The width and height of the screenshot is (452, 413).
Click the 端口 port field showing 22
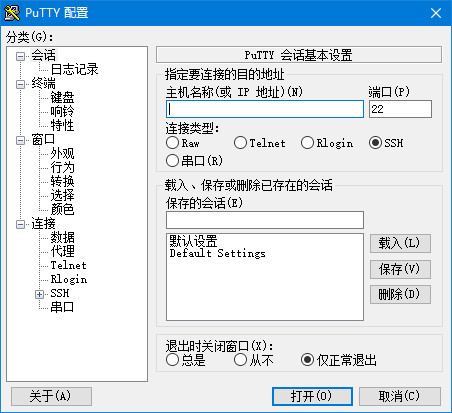(400, 109)
